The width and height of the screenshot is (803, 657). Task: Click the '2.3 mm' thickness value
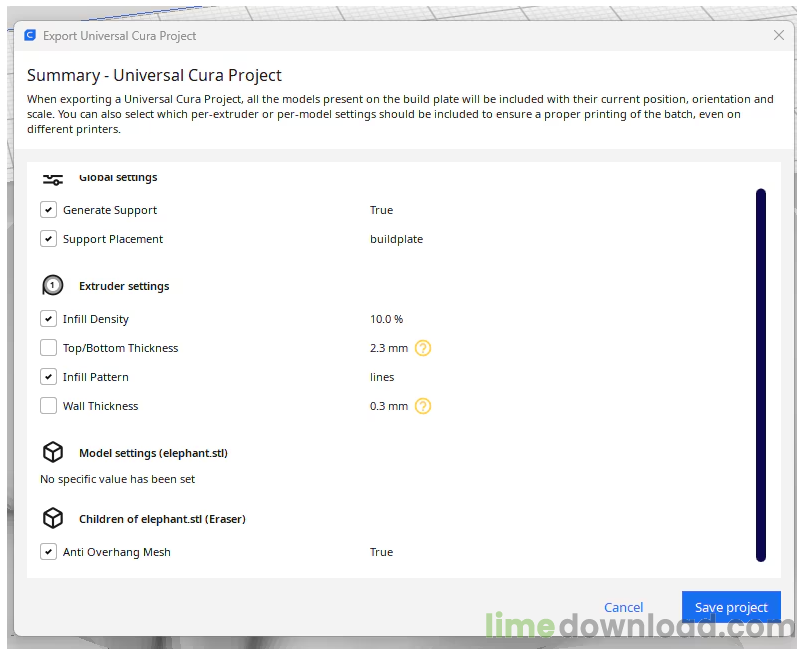pos(389,348)
